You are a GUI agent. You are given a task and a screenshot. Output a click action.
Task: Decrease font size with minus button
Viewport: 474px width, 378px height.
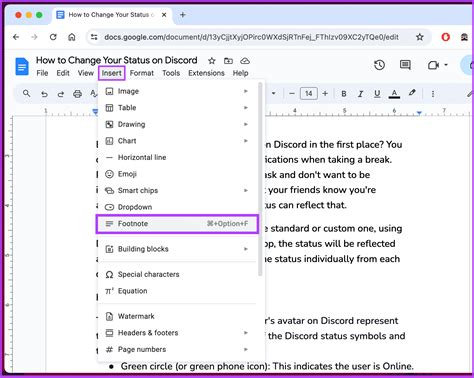pos(292,94)
